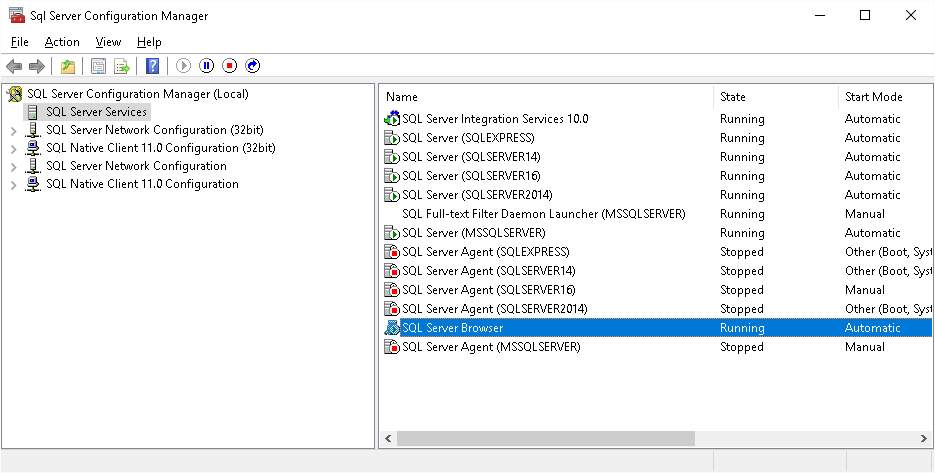Click the SQL Server (SQLEXPRESS) service icon

pyautogui.click(x=392, y=138)
